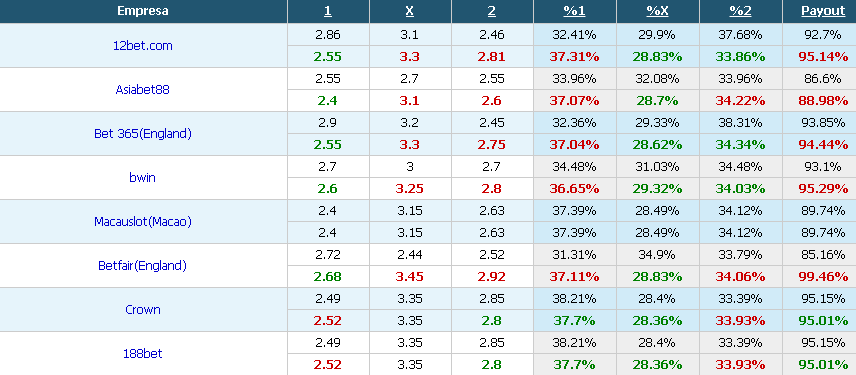
Task: Click the Crown bookmaker link
Action: coord(142,309)
